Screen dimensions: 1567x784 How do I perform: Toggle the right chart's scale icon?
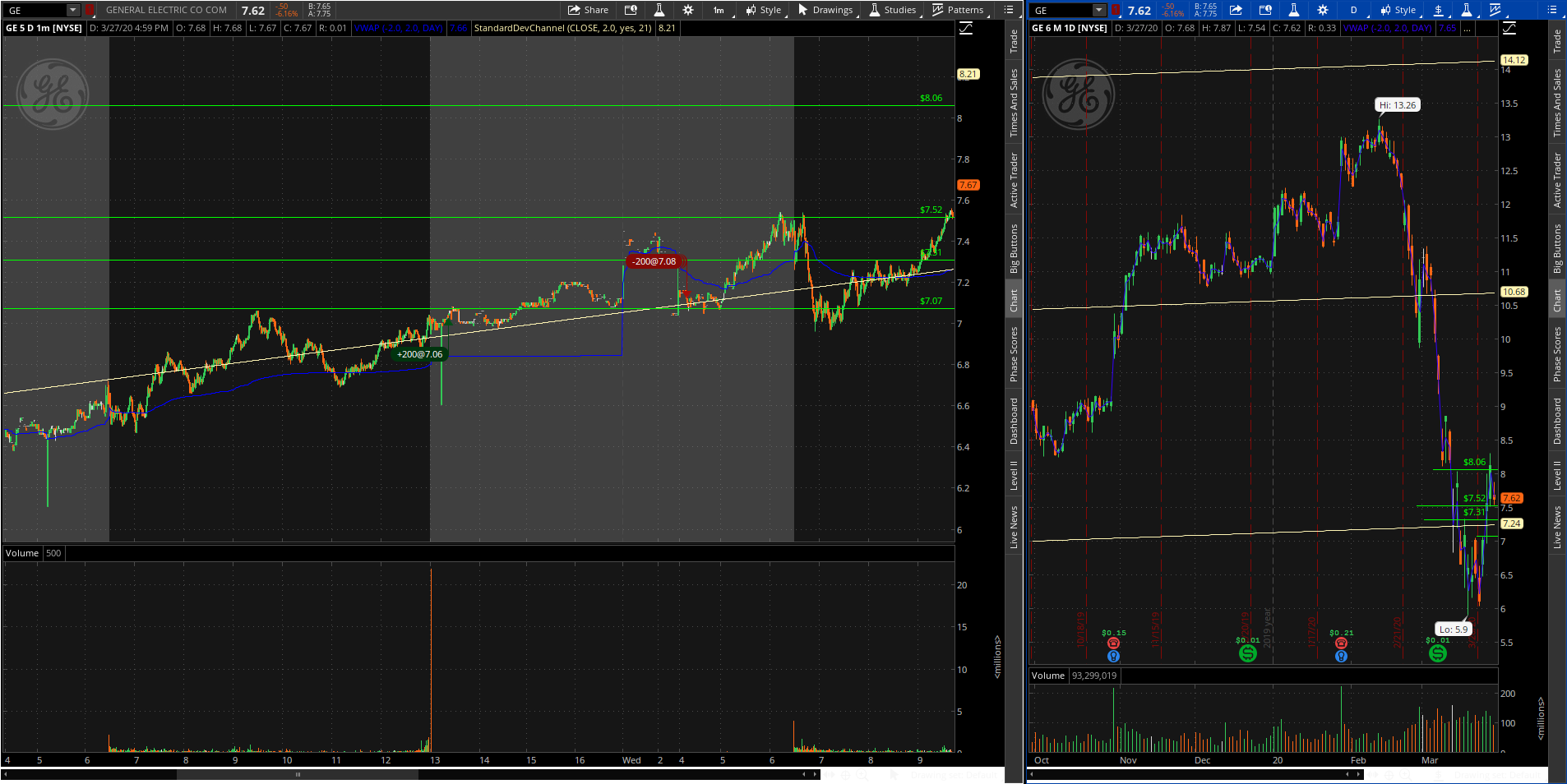[1509, 28]
